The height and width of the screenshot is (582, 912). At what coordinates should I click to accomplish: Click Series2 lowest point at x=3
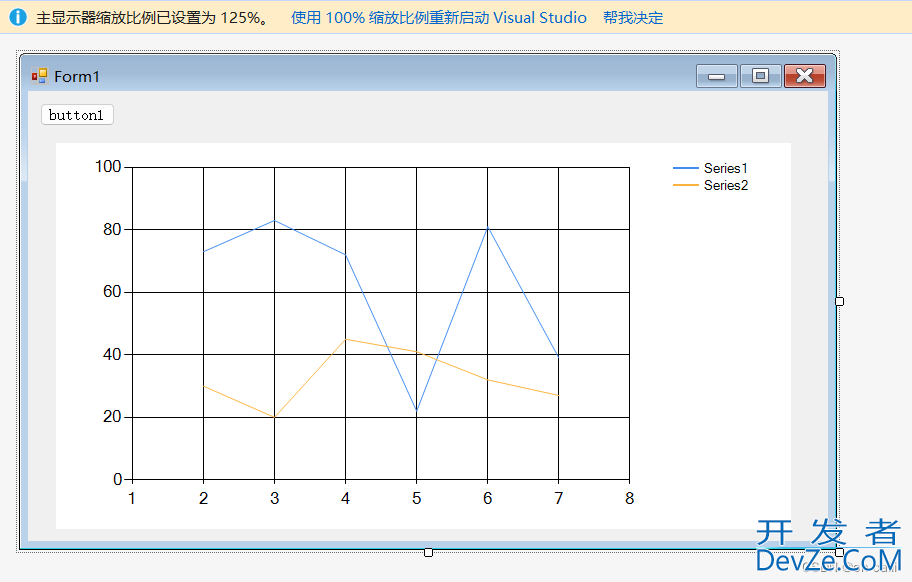(274, 417)
